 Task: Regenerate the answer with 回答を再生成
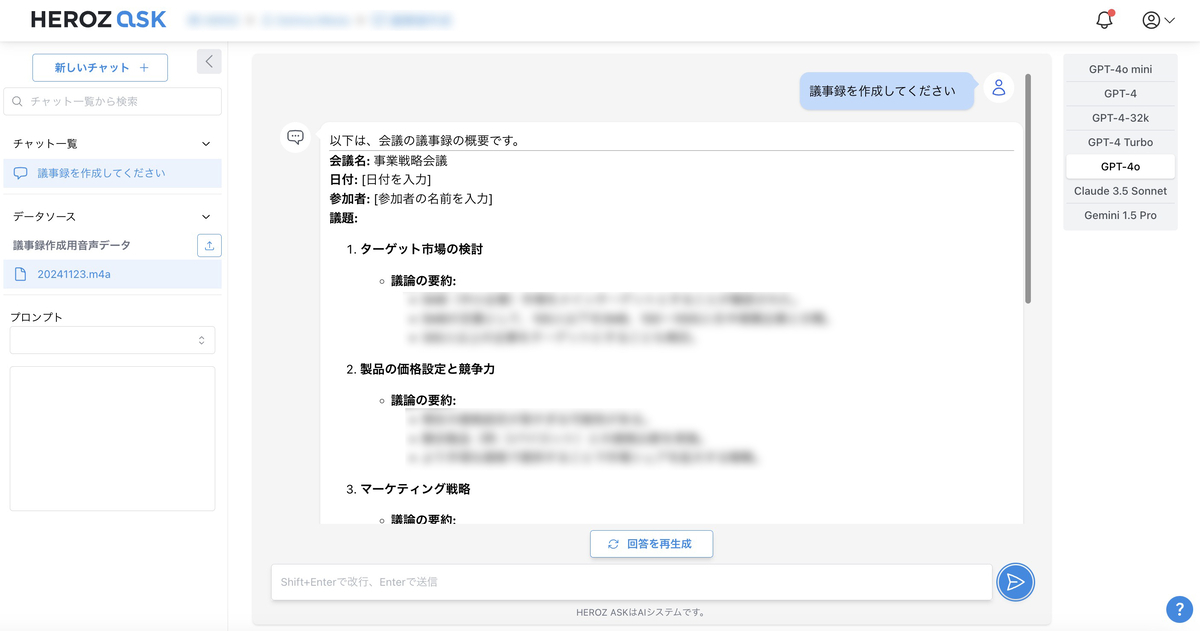tap(651, 545)
